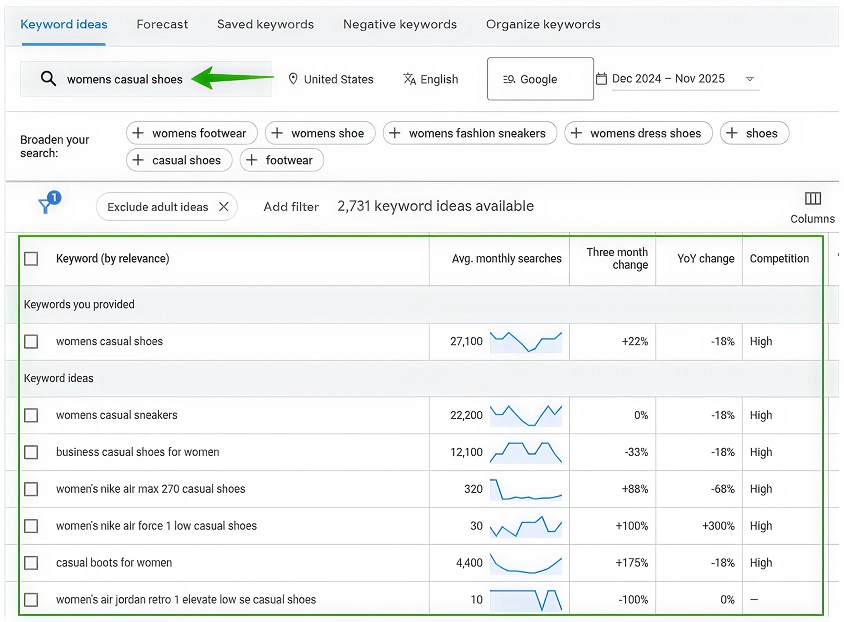Sort by Avg. monthly searches column
The width and height of the screenshot is (844, 622).
point(507,259)
